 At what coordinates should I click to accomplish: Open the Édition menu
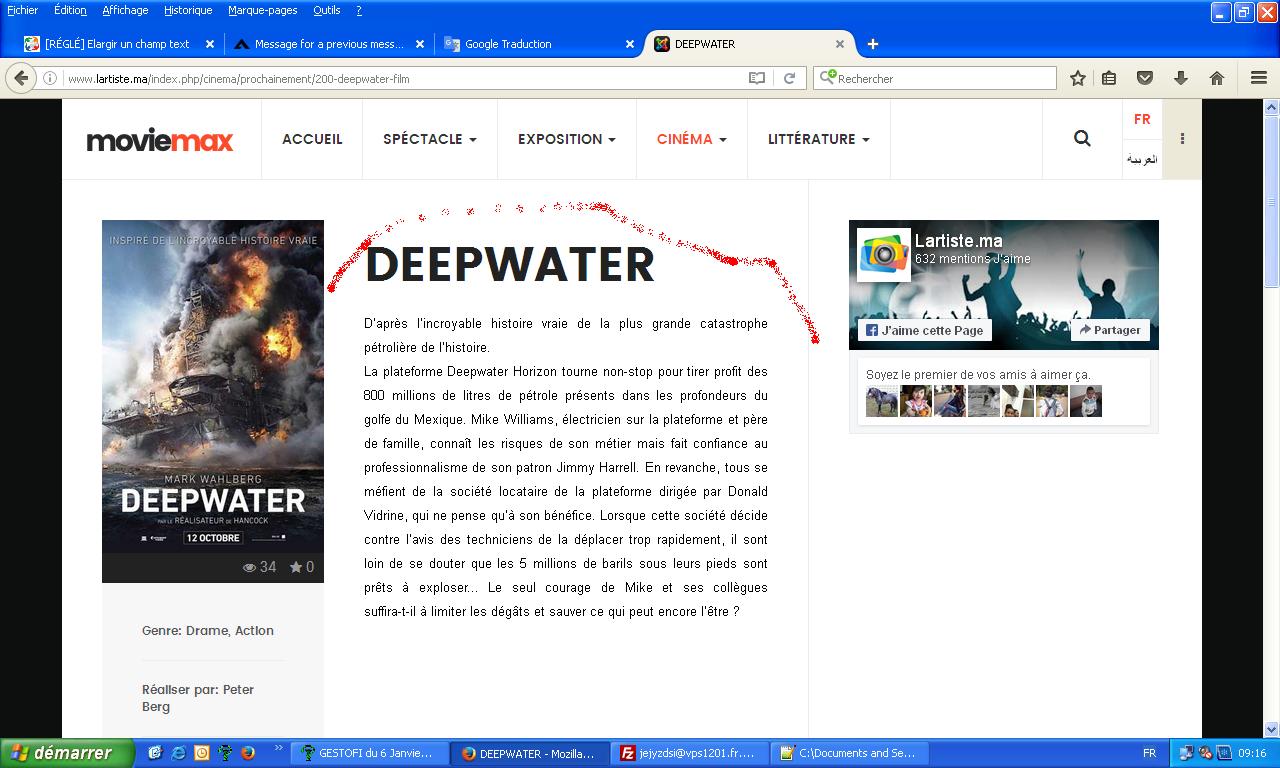(70, 10)
